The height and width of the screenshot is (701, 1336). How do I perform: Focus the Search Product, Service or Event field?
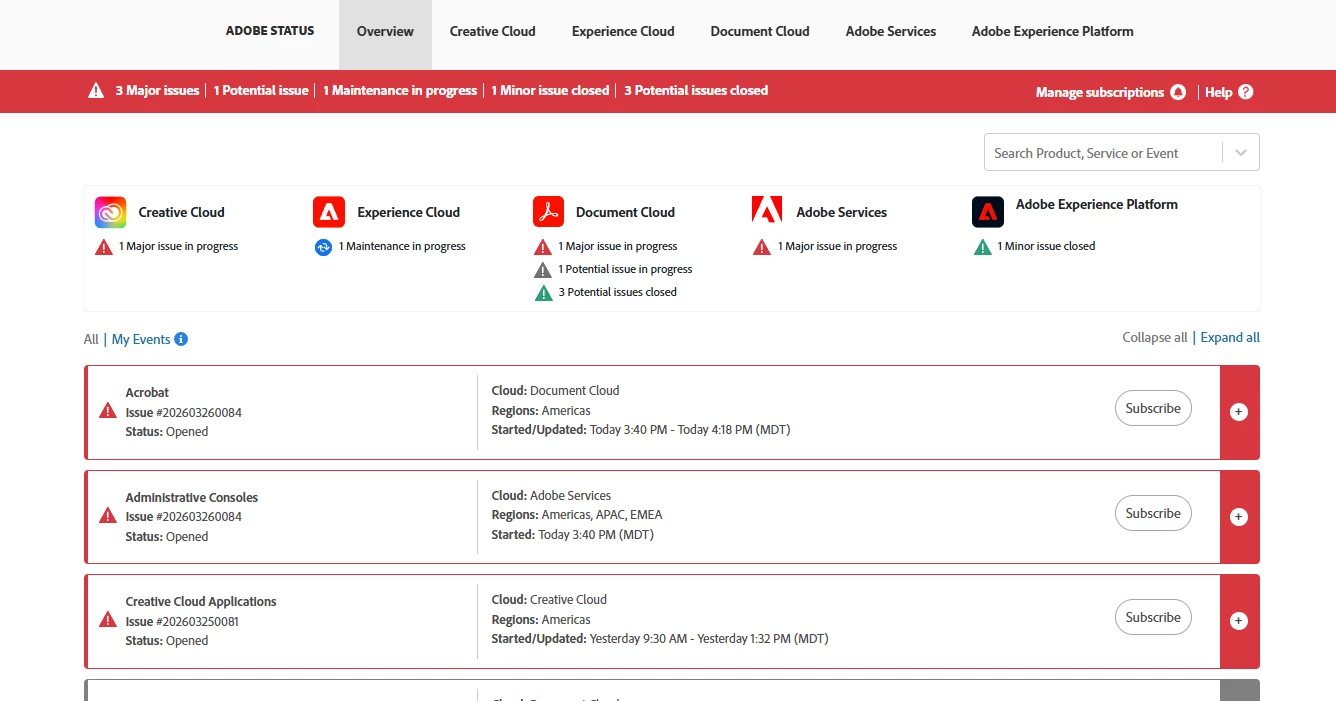click(x=1103, y=153)
